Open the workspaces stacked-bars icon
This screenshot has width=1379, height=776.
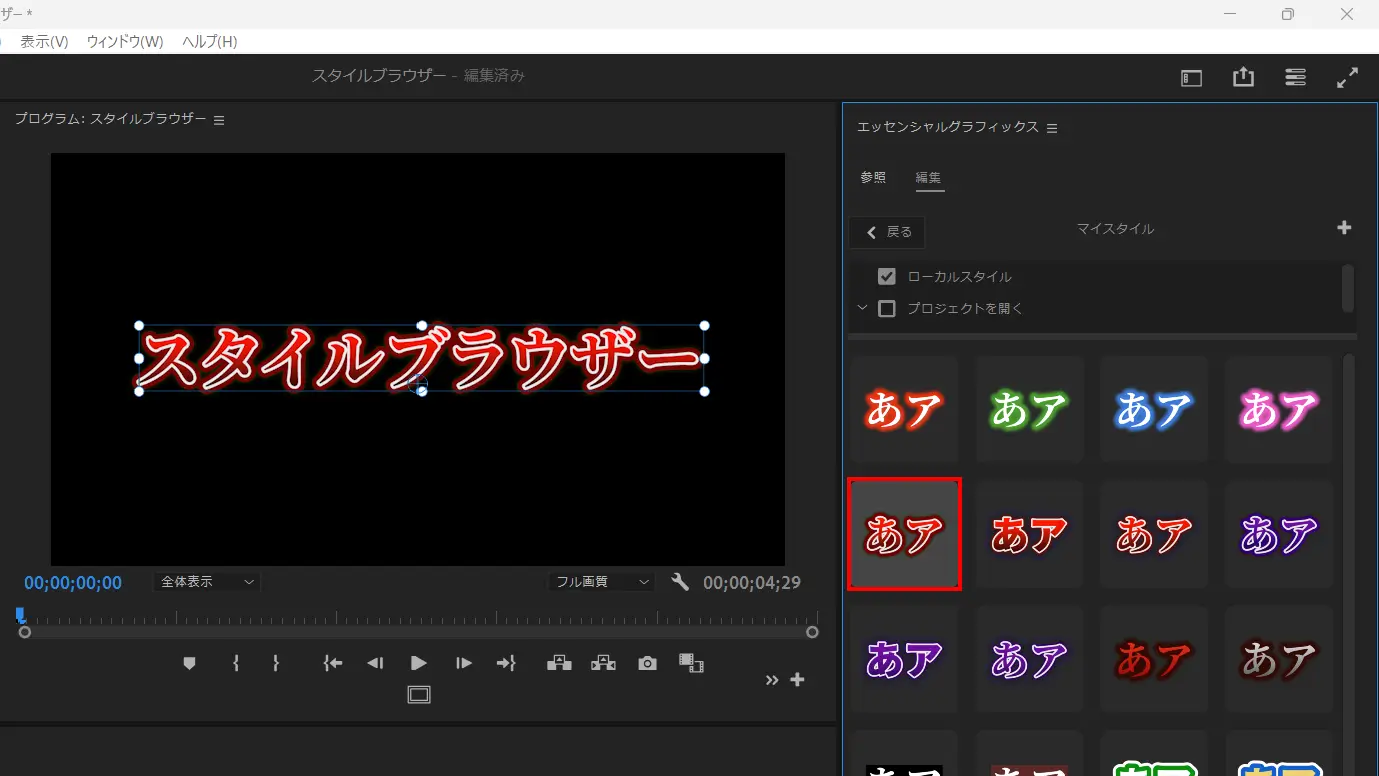point(1295,77)
